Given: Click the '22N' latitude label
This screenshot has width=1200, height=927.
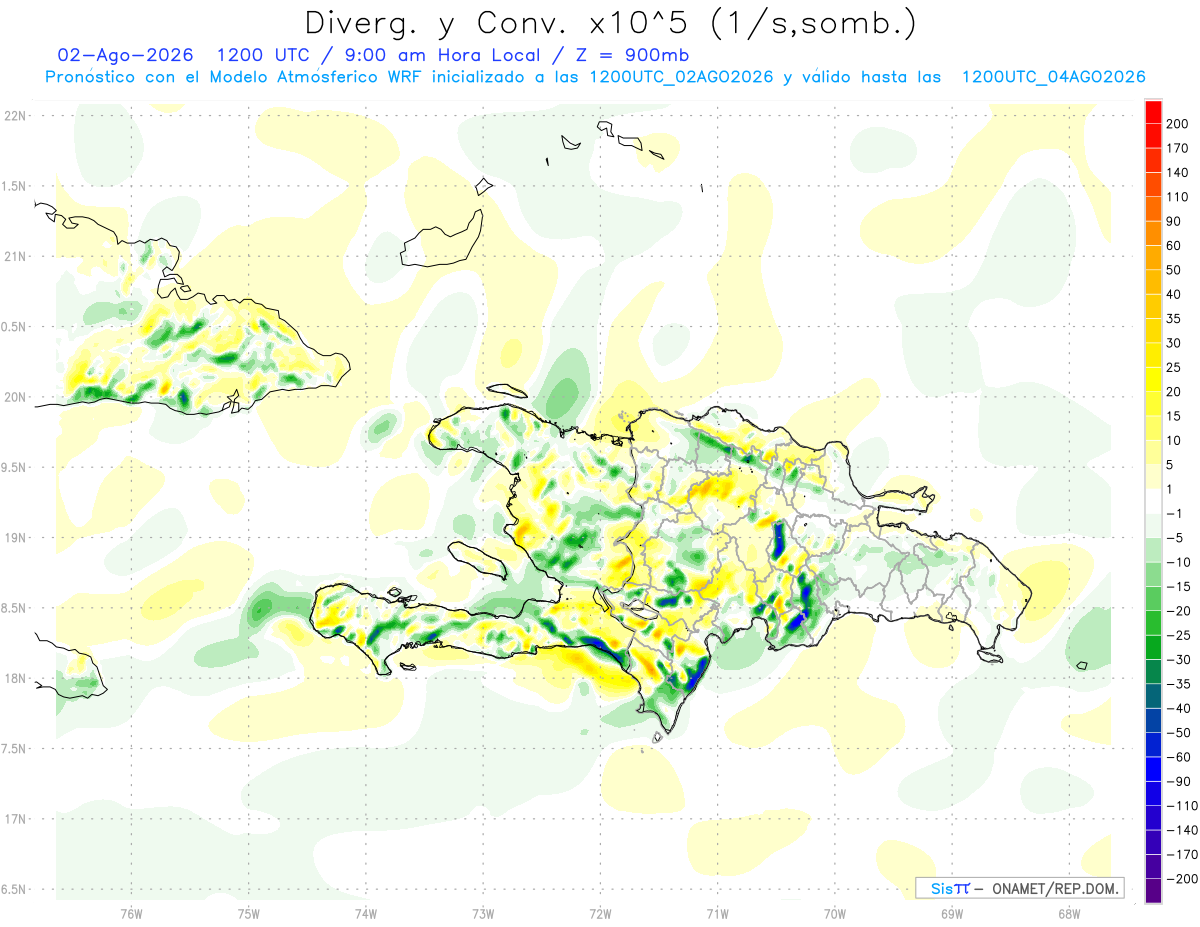Looking at the screenshot, I should tap(15, 115).
